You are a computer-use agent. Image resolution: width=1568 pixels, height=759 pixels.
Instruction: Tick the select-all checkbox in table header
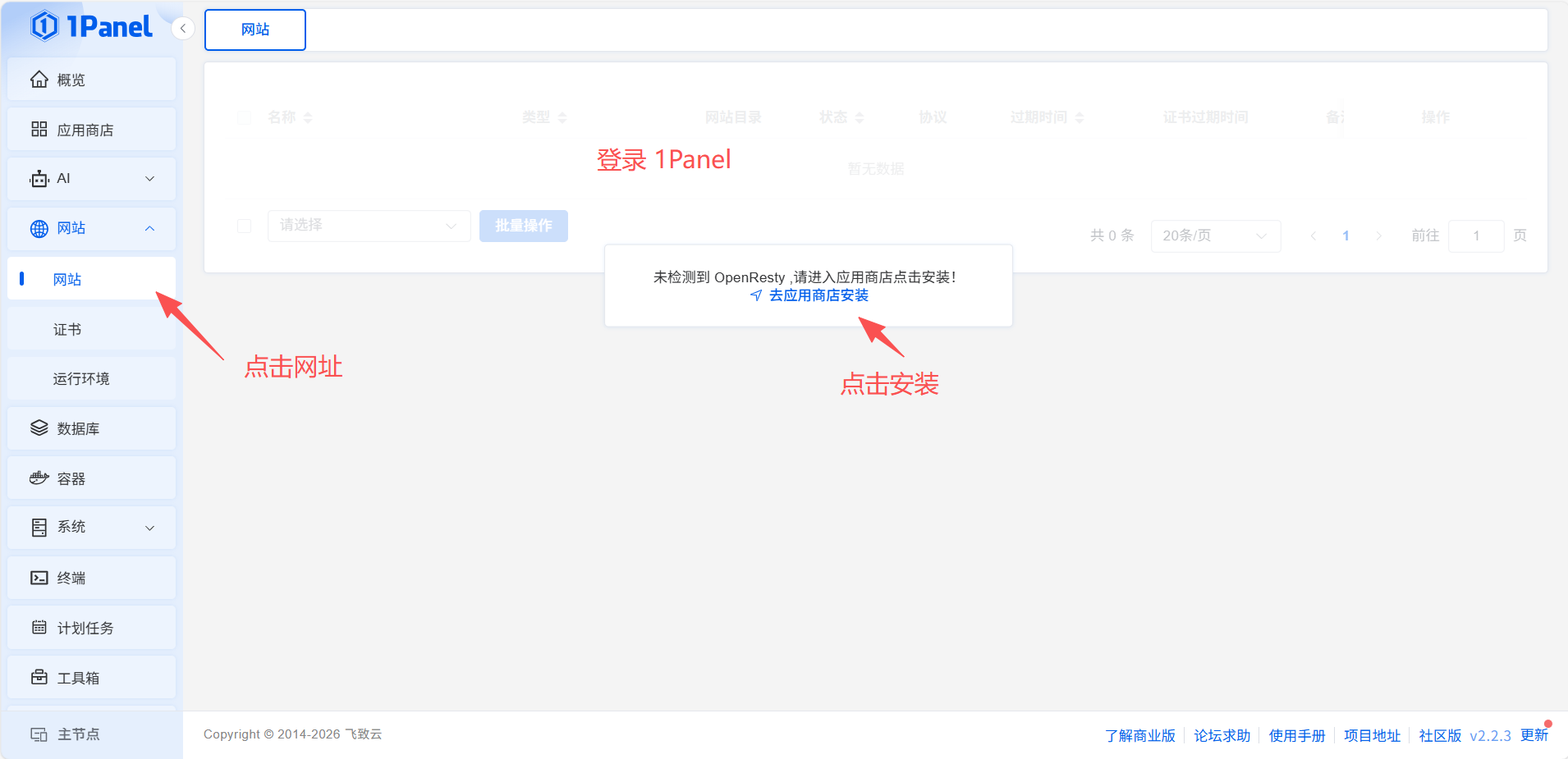(244, 117)
